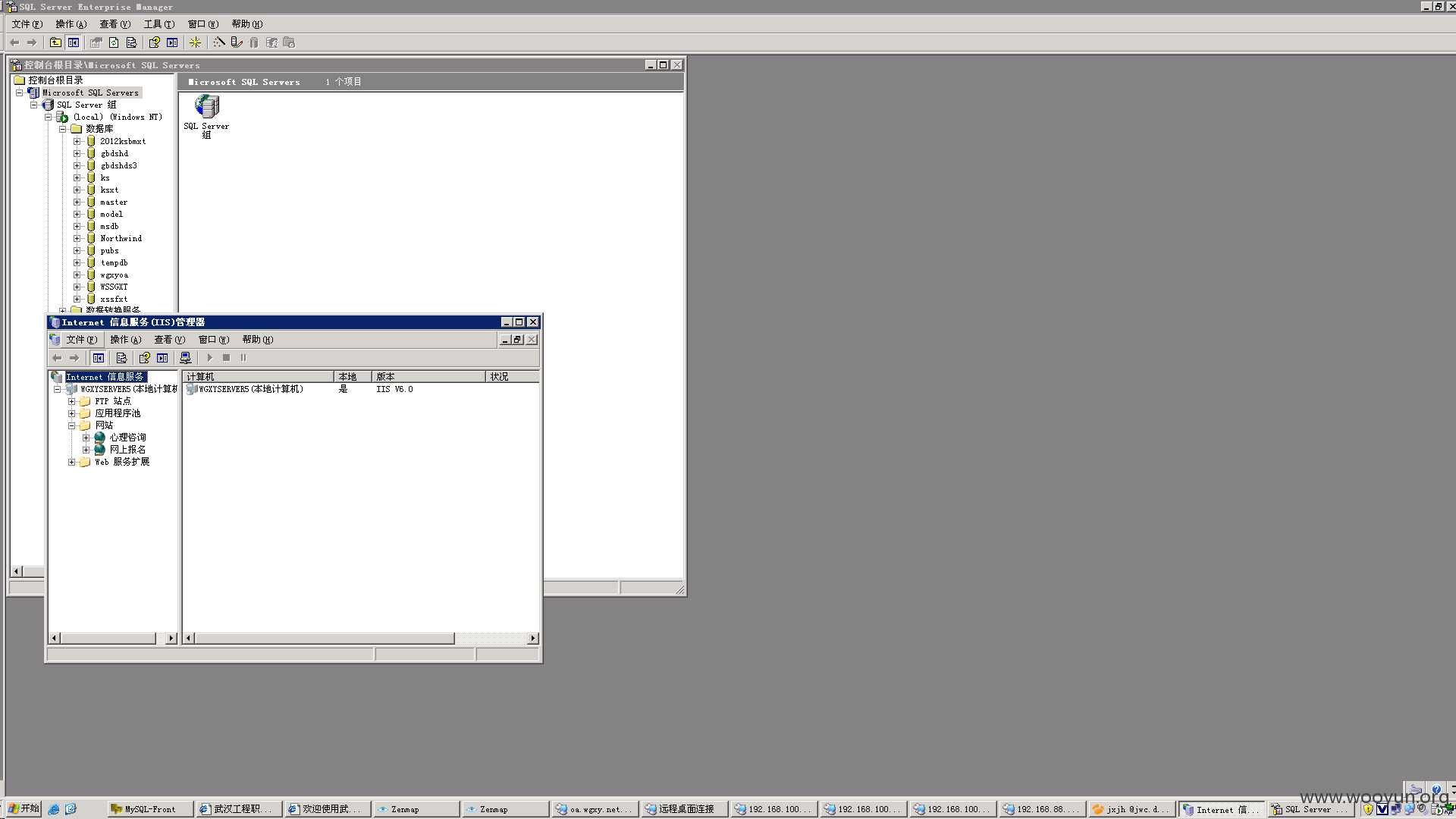1456x819 pixels.
Task: Expand the FTP 站点 node in IIS
Action: [71, 401]
